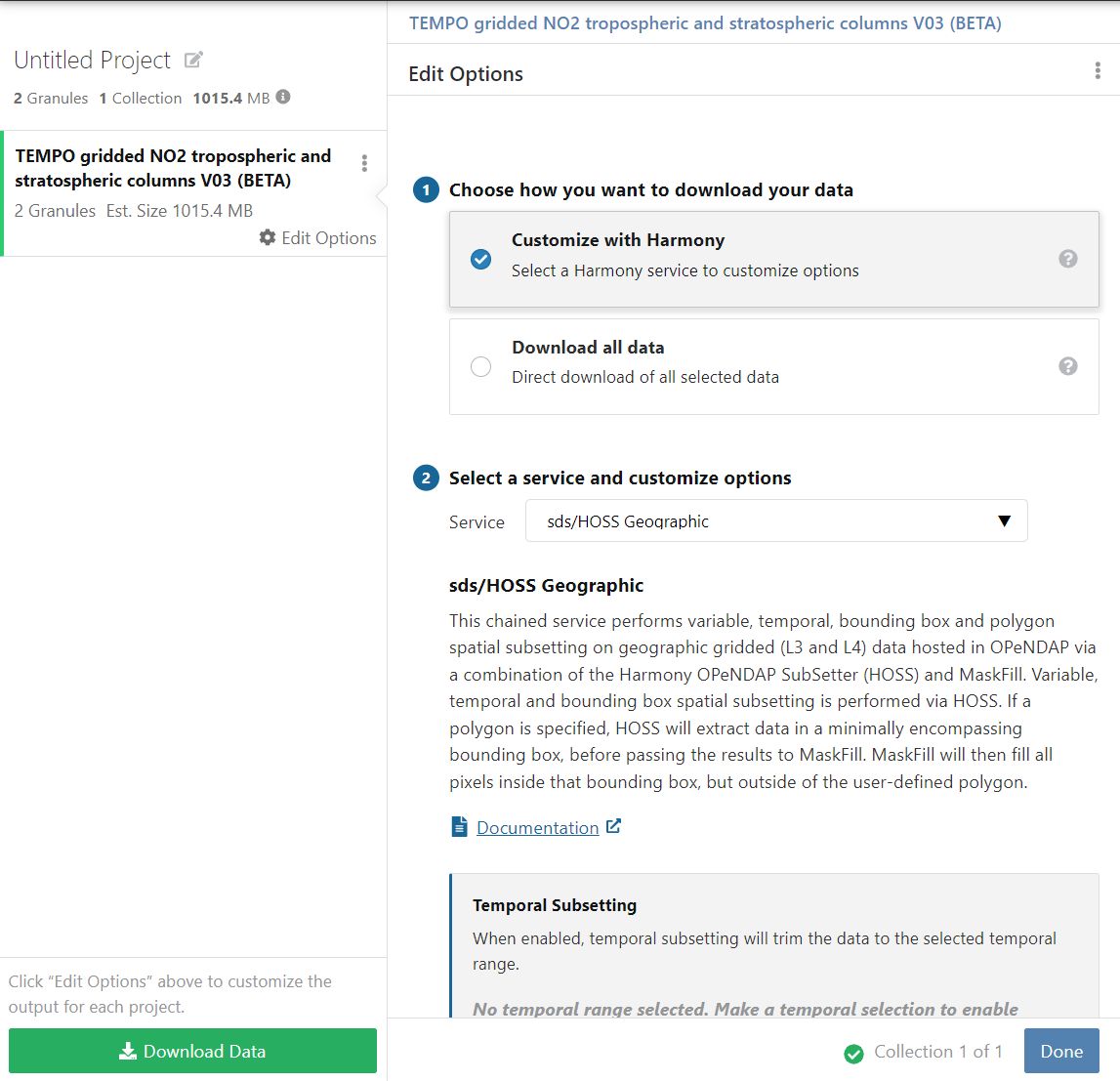Click the Done button
The width and height of the screenshot is (1120, 1081).
tap(1060, 1051)
